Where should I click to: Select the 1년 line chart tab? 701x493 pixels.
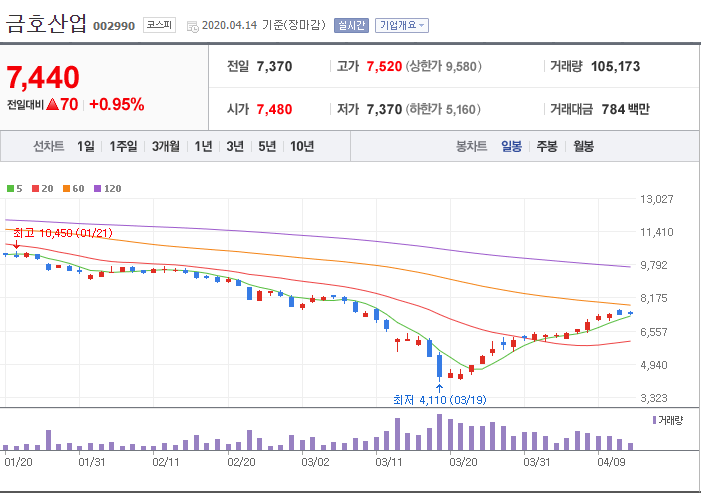[x=203, y=146]
